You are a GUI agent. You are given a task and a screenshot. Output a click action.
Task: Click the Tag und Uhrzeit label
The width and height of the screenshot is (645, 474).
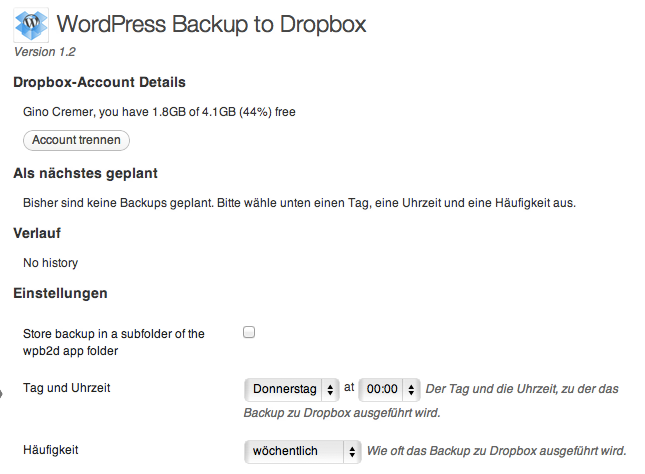[x=67, y=388]
